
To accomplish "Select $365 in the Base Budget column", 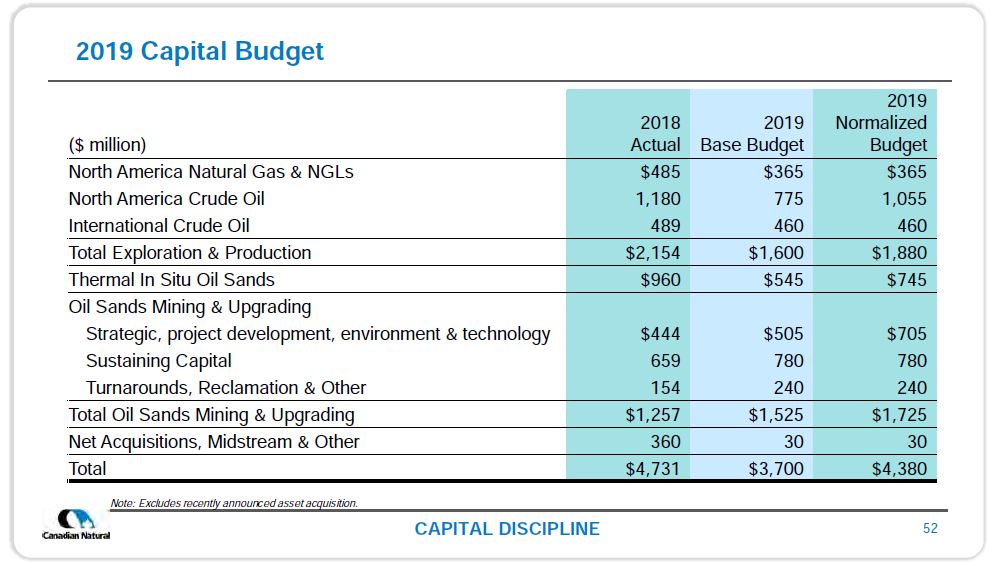I will coord(784,172).
